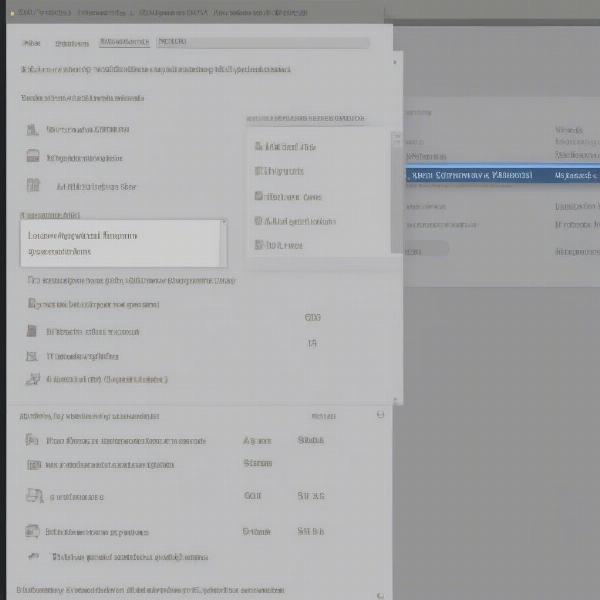
Task: Click the scrollbar of the checkbox list panel
Action: tap(396, 192)
